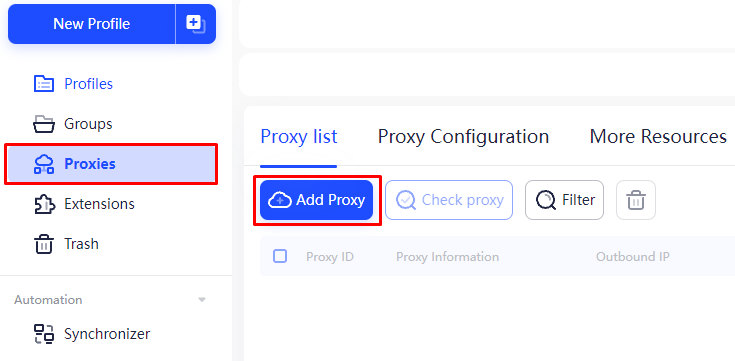The width and height of the screenshot is (735, 361).
Task: Click the Proxies cloud network icon
Action: [x=44, y=164]
